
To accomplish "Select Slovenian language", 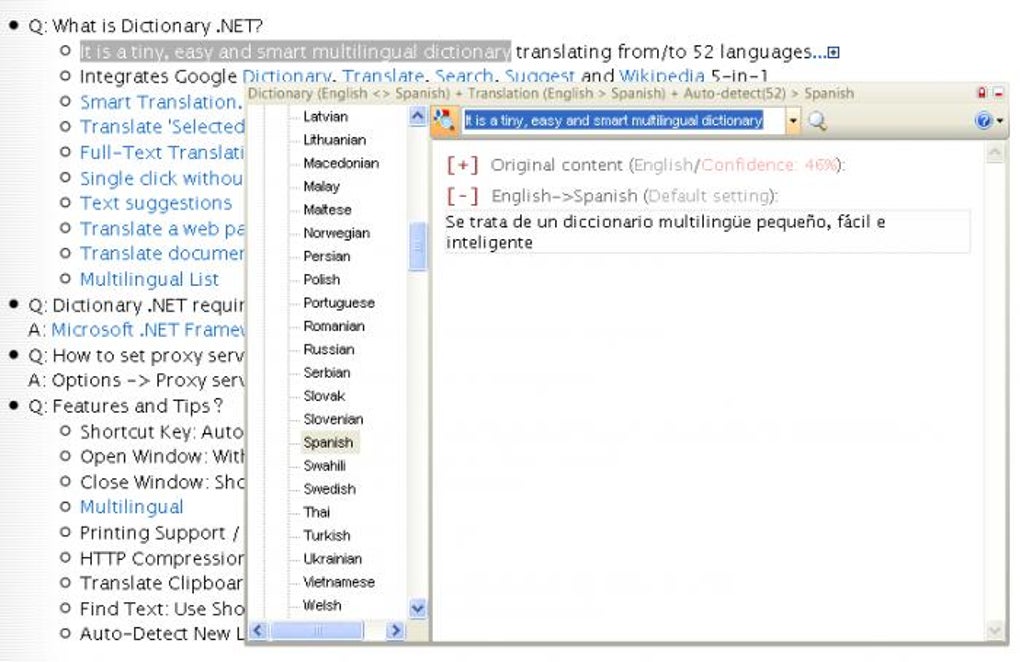I will click(x=333, y=419).
